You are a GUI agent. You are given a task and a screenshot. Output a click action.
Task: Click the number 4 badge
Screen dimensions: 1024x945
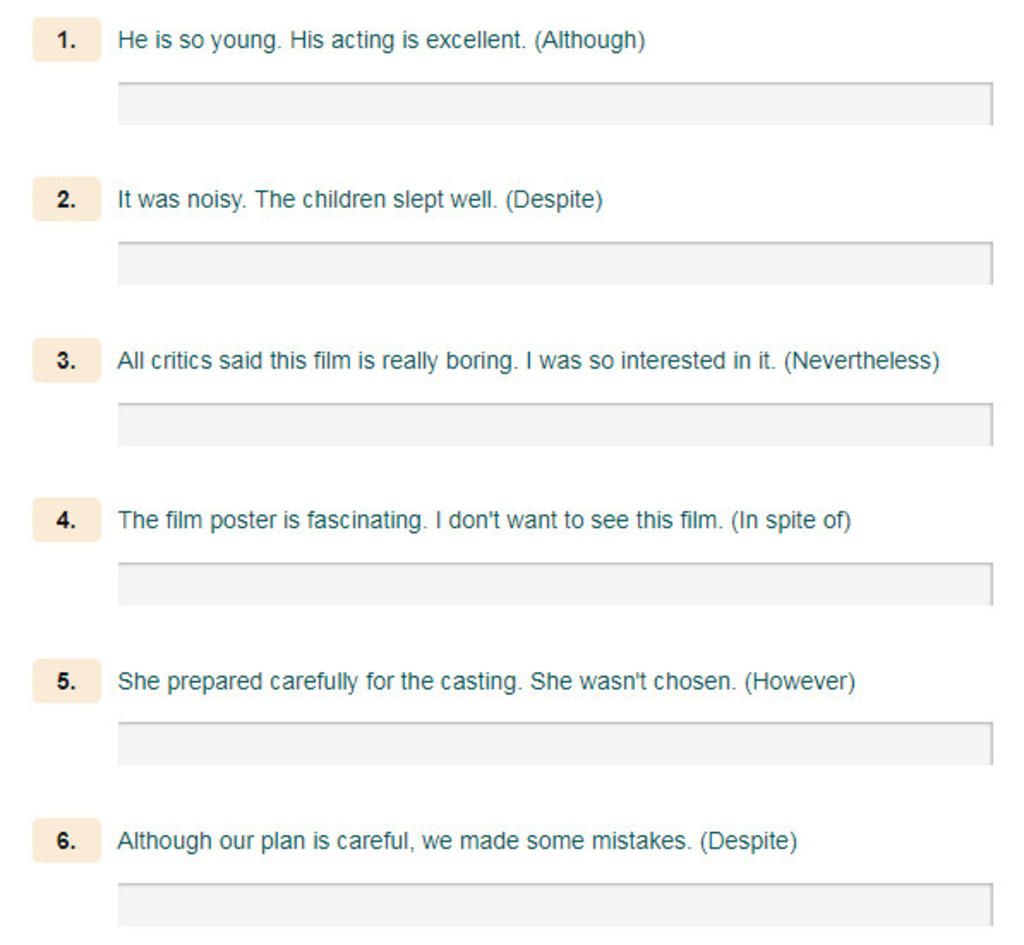point(67,520)
